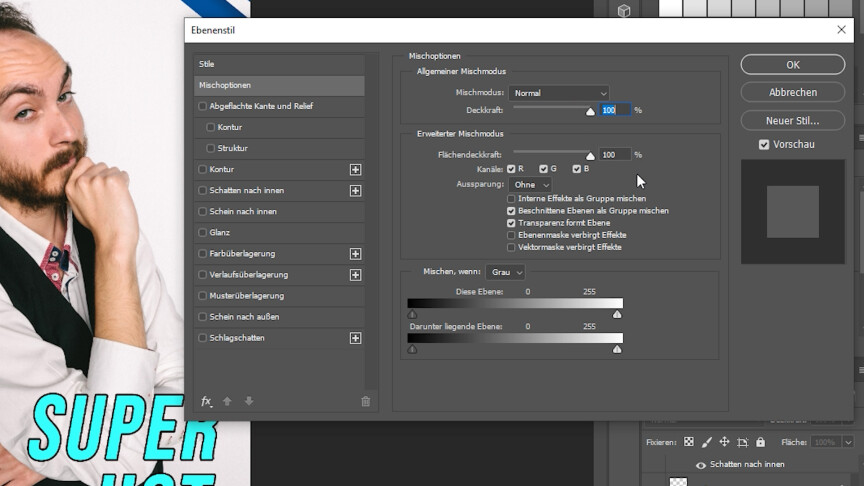This screenshot has height=486, width=864.
Task: Open the Mischmodus dropdown
Action: coord(558,93)
